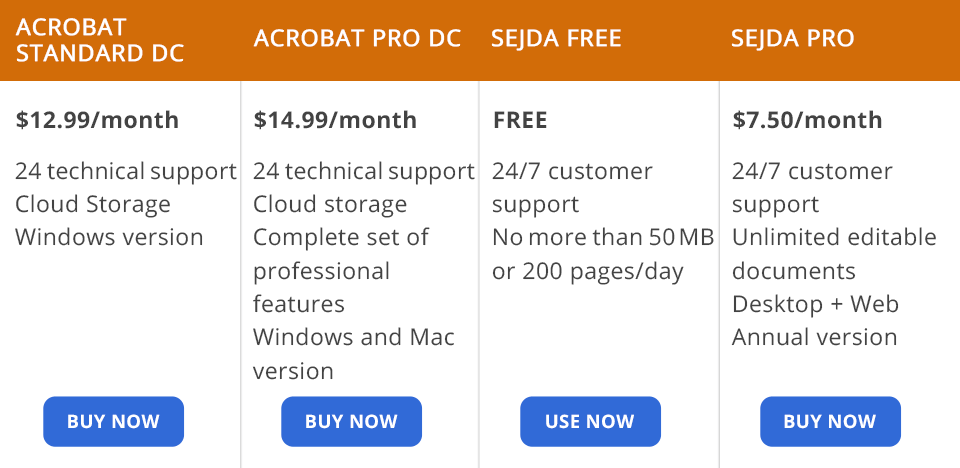Select Unlimited editable documents text
This screenshot has width=960, height=468.
[x=834, y=254]
